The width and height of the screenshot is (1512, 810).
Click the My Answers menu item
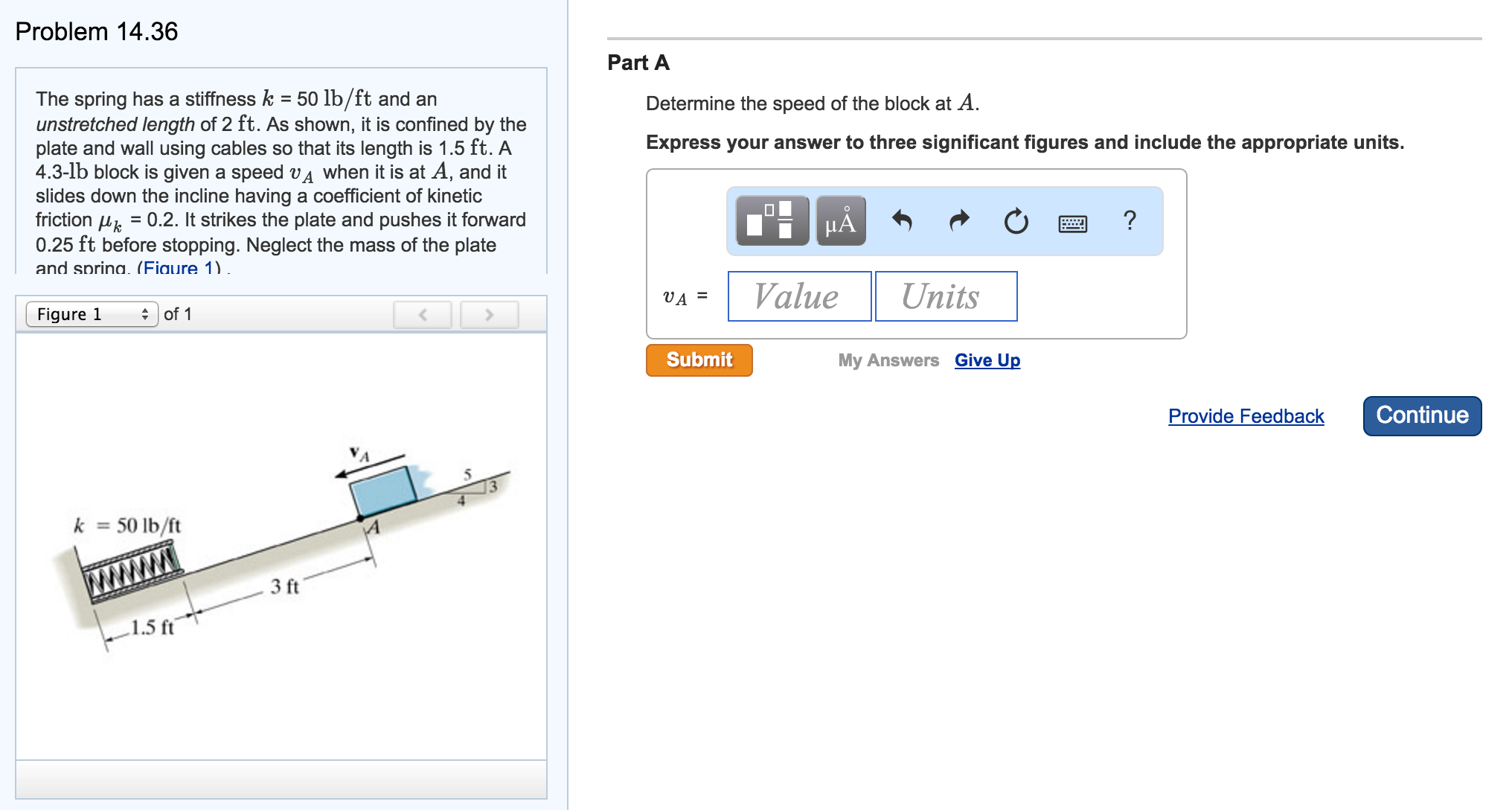pos(888,360)
